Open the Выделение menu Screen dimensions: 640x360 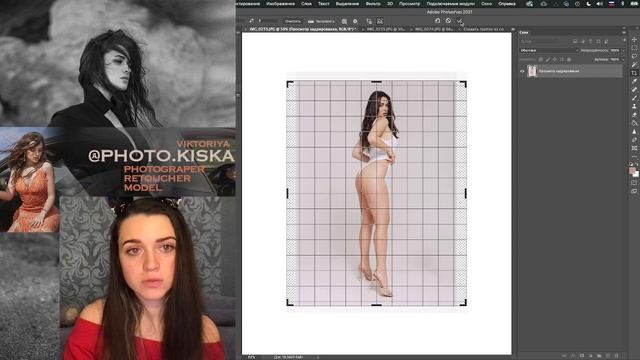tap(347, 4)
